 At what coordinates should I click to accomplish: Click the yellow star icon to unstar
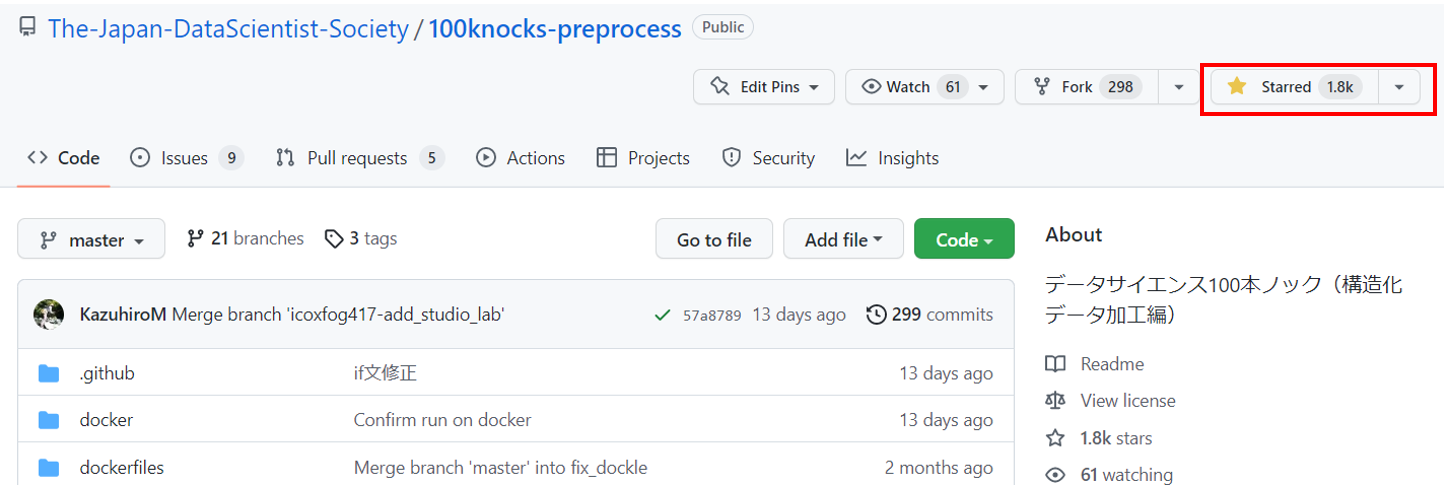1237,87
